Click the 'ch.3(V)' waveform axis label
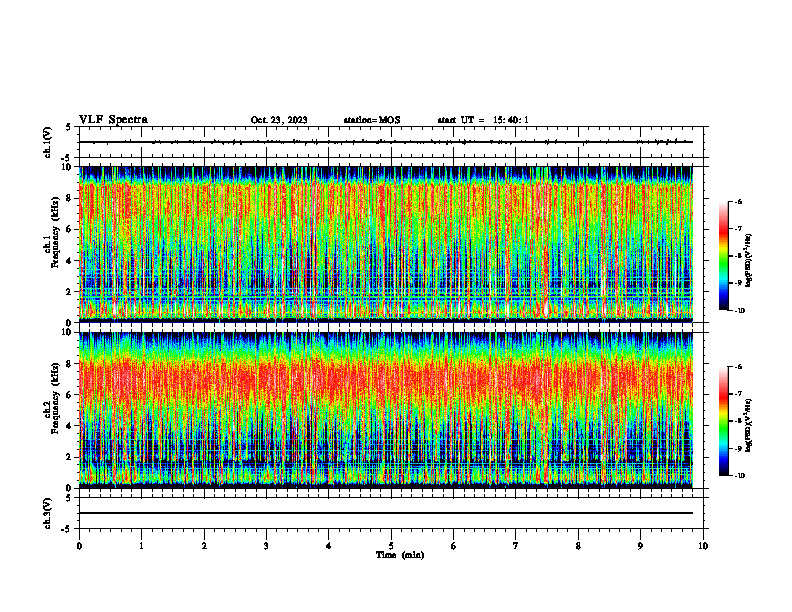Screen dimensions: 792x612 pos(47,513)
